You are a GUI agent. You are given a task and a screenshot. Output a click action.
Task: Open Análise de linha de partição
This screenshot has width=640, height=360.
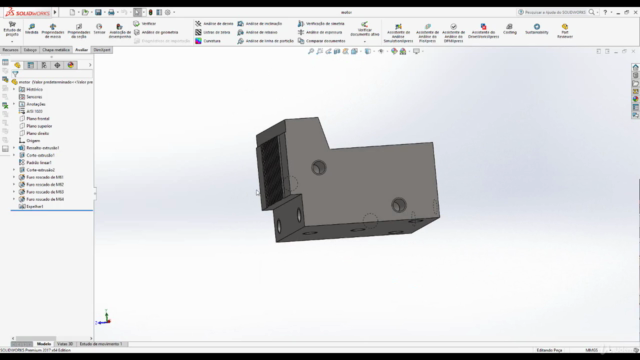point(265,41)
